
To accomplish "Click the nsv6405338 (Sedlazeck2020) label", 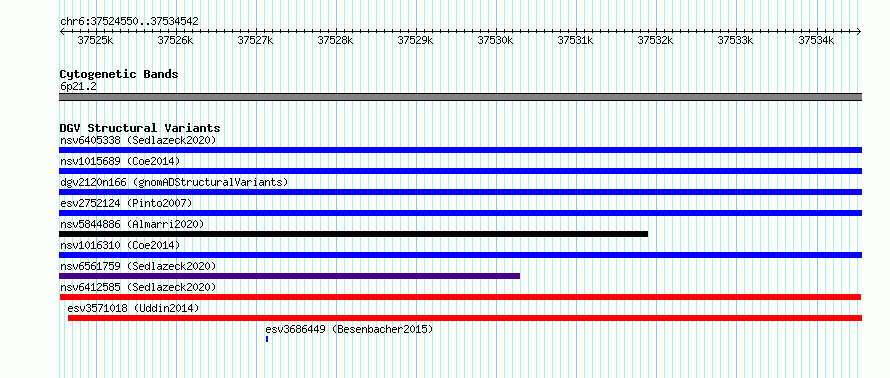I will (x=138, y=140).
